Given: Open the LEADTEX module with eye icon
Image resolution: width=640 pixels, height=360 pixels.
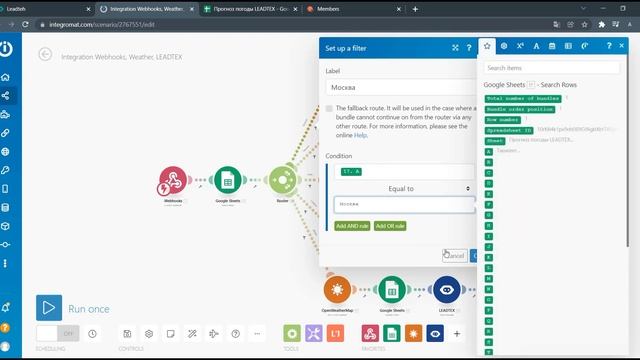Looking at the screenshot, I should [447, 289].
